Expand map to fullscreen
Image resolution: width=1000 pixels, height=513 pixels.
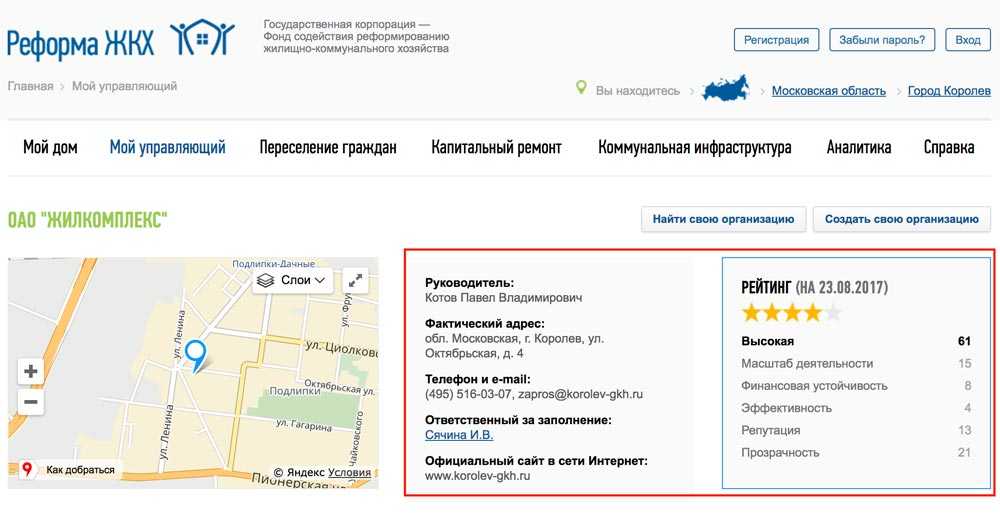(x=355, y=281)
